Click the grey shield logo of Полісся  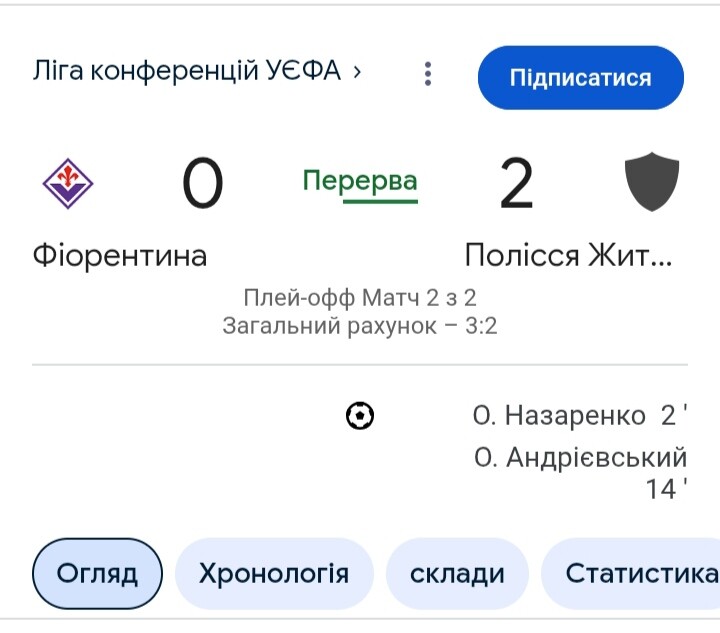[652, 182]
